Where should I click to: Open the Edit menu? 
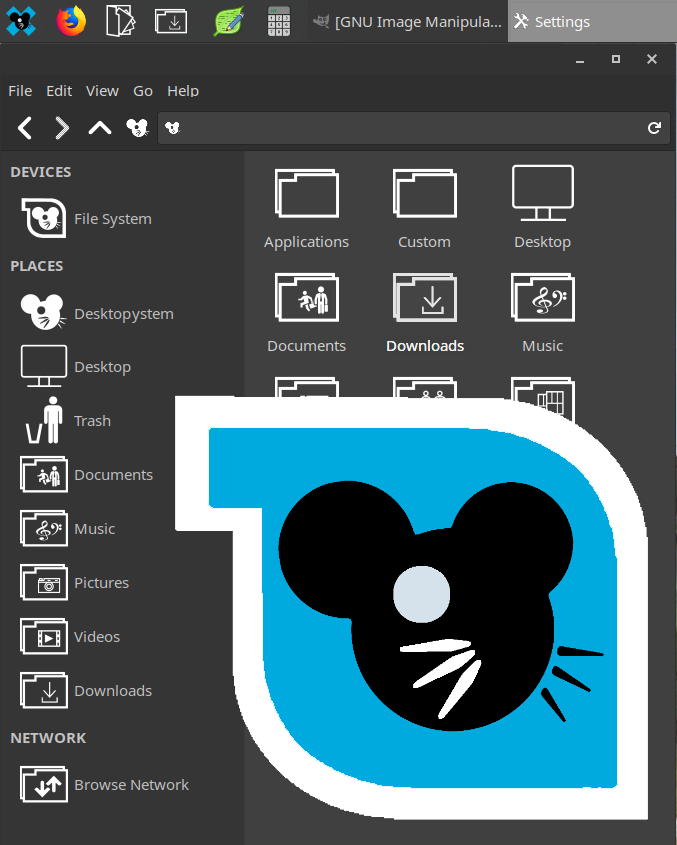[x=59, y=91]
